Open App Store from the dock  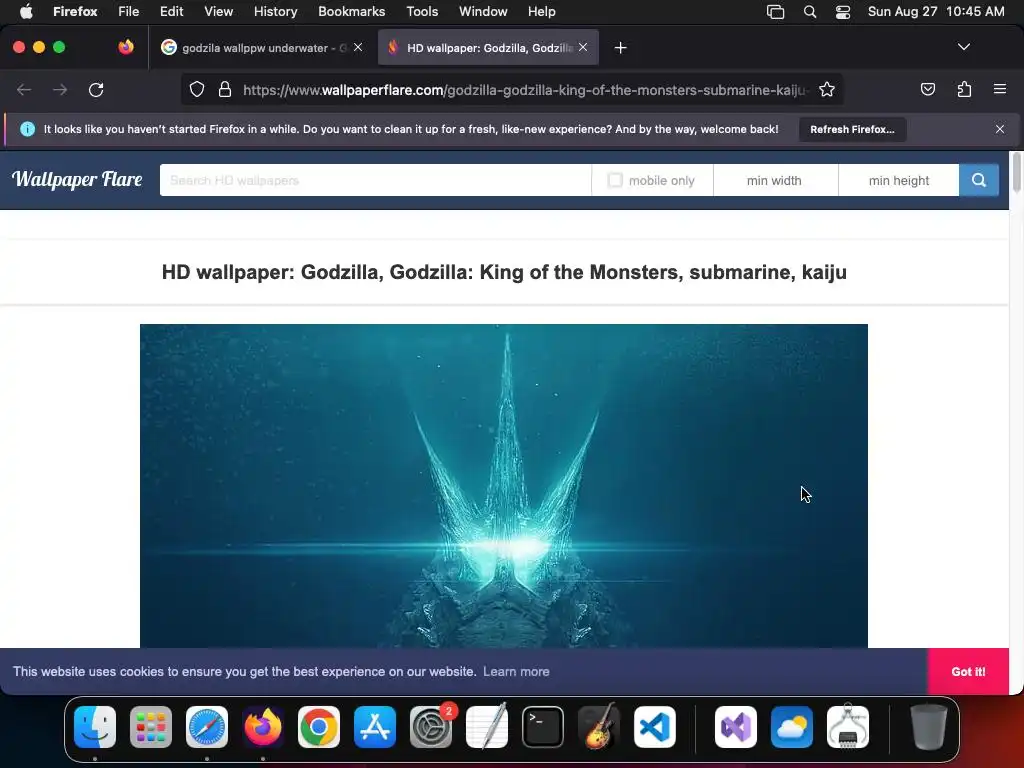(x=375, y=727)
